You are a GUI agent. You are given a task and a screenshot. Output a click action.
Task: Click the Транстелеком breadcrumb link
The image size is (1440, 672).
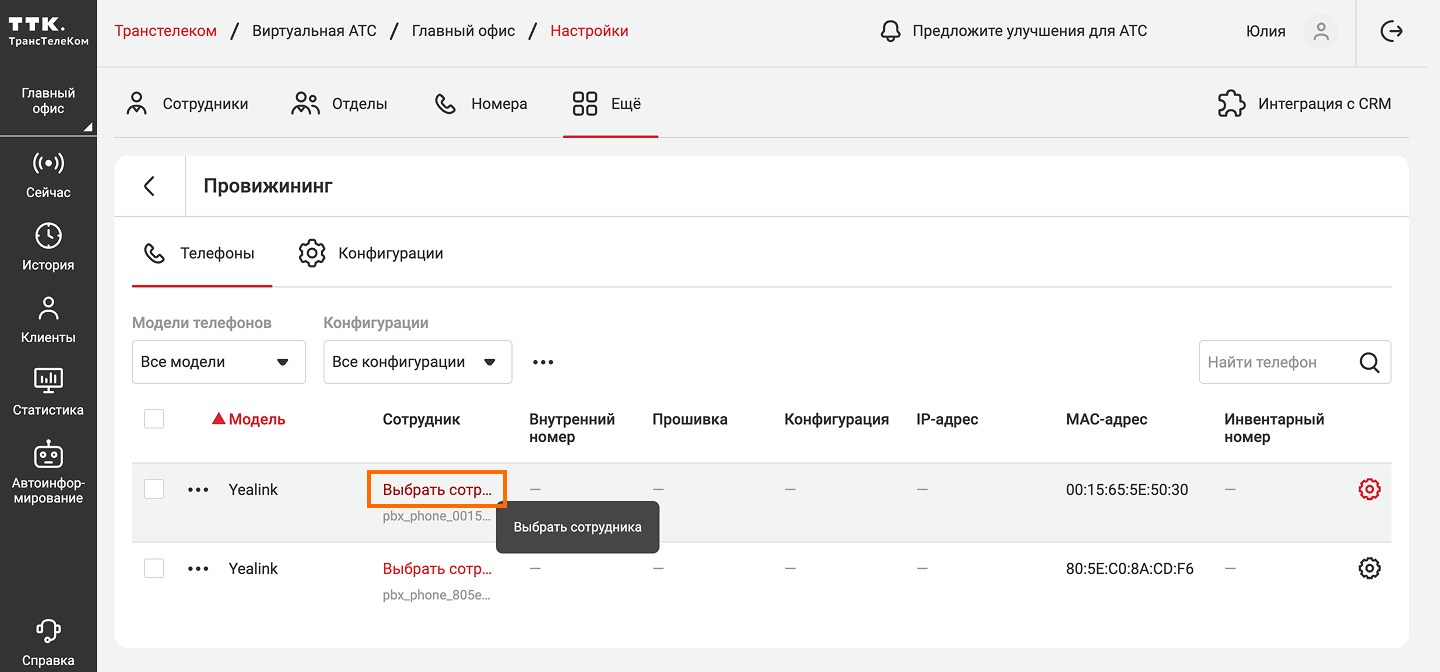tap(165, 31)
